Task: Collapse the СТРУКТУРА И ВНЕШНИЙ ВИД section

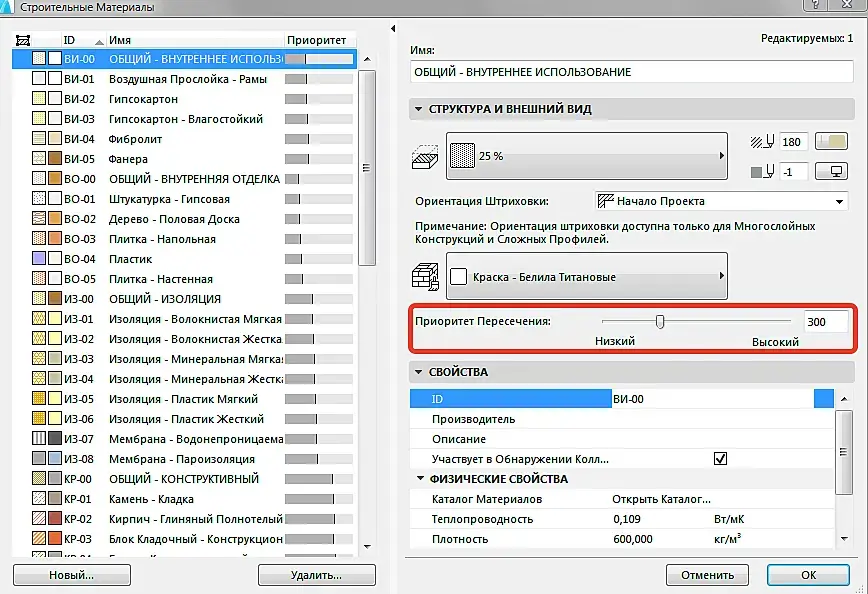Action: (418, 109)
